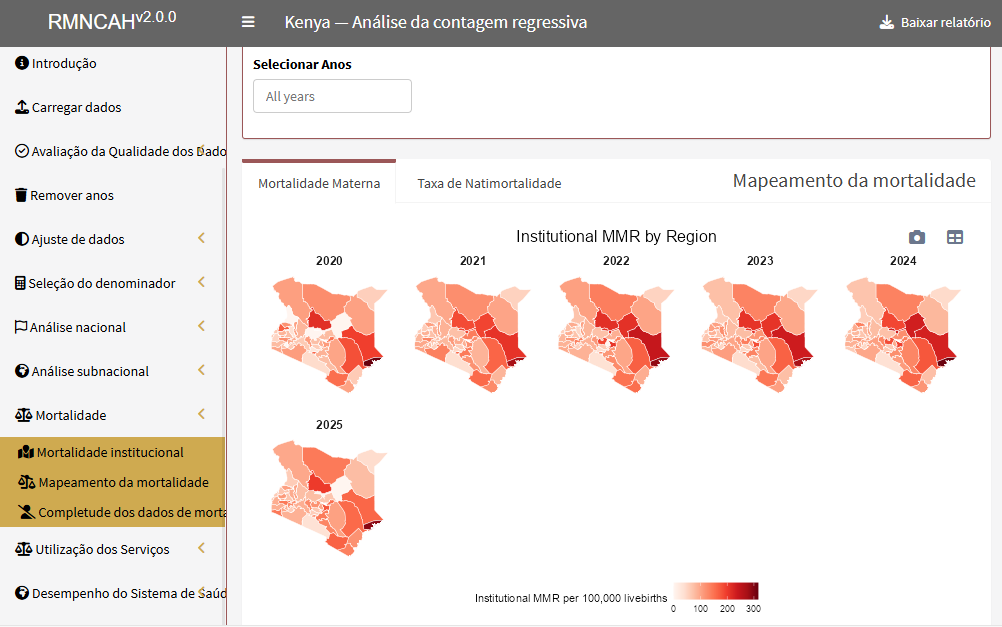Click the Análise nacional flag icon
The image size is (1002, 627).
pyautogui.click(x=21, y=327)
